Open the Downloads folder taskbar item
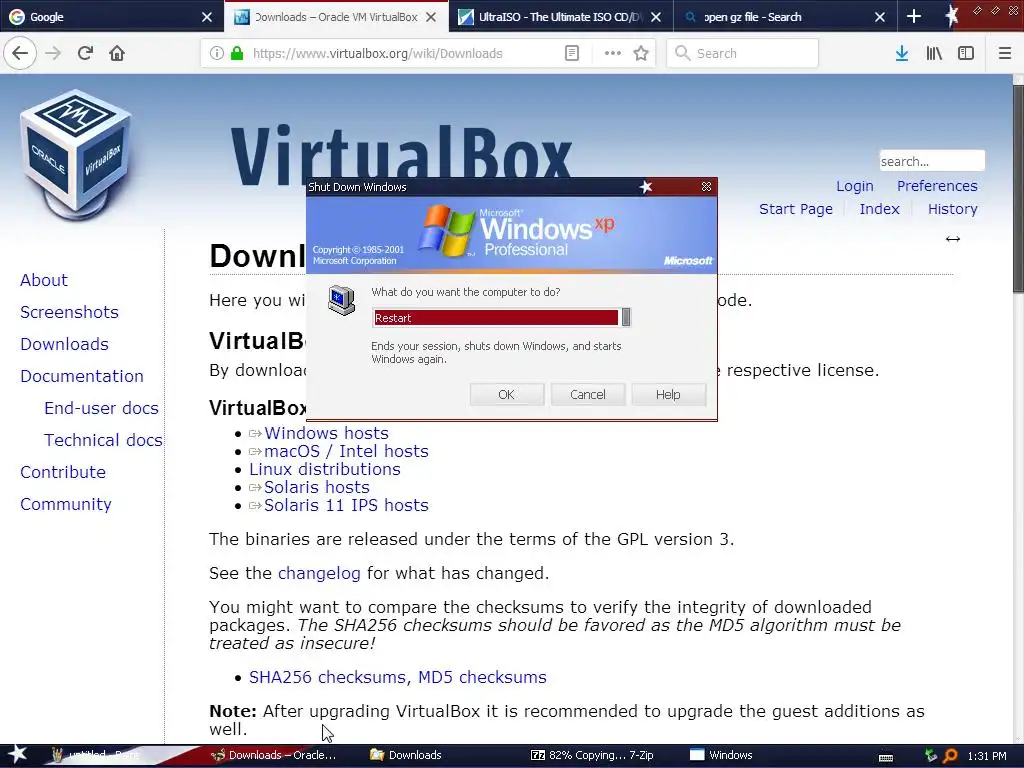 406,755
